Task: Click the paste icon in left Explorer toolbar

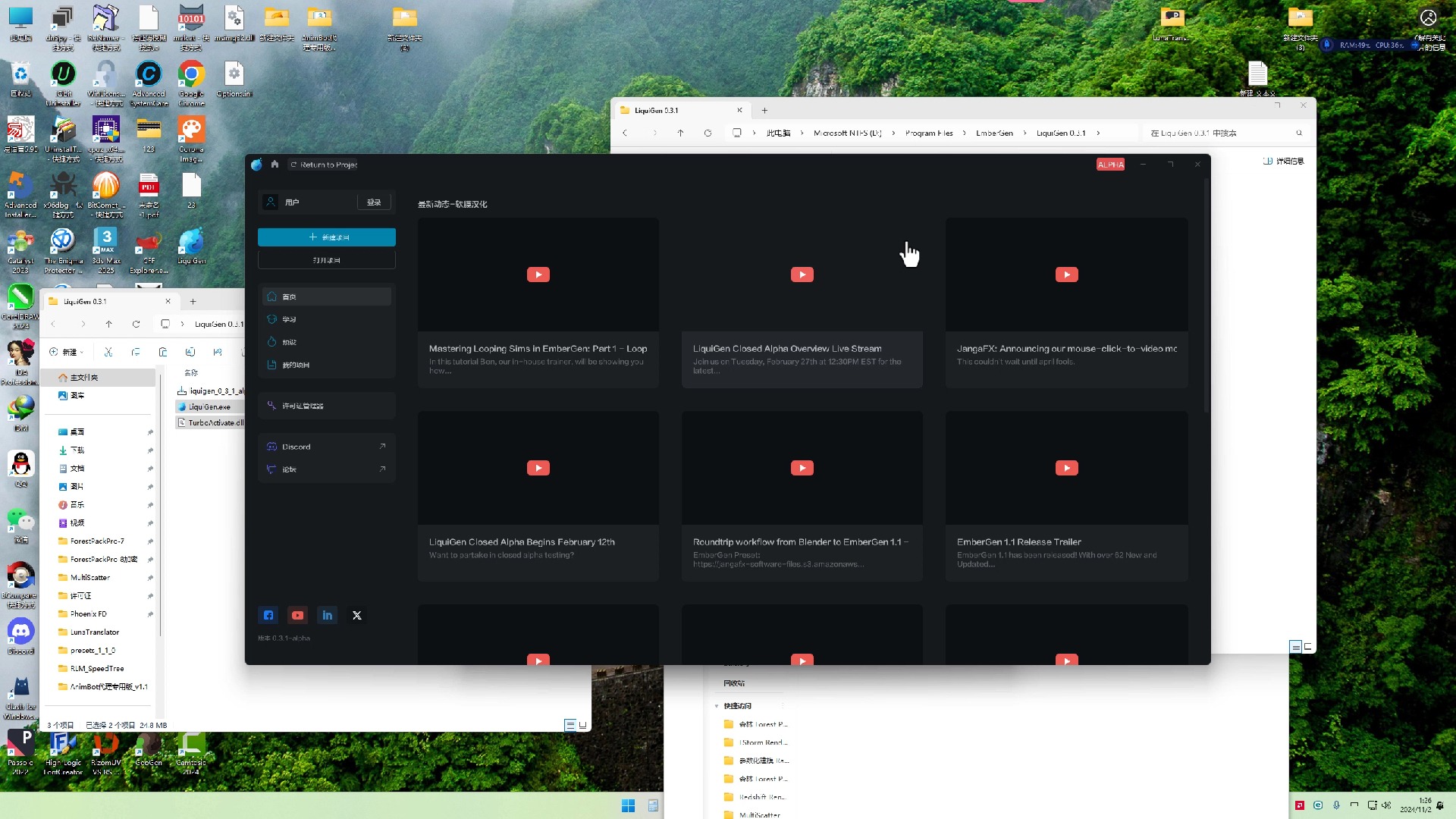Action: pyautogui.click(x=163, y=352)
